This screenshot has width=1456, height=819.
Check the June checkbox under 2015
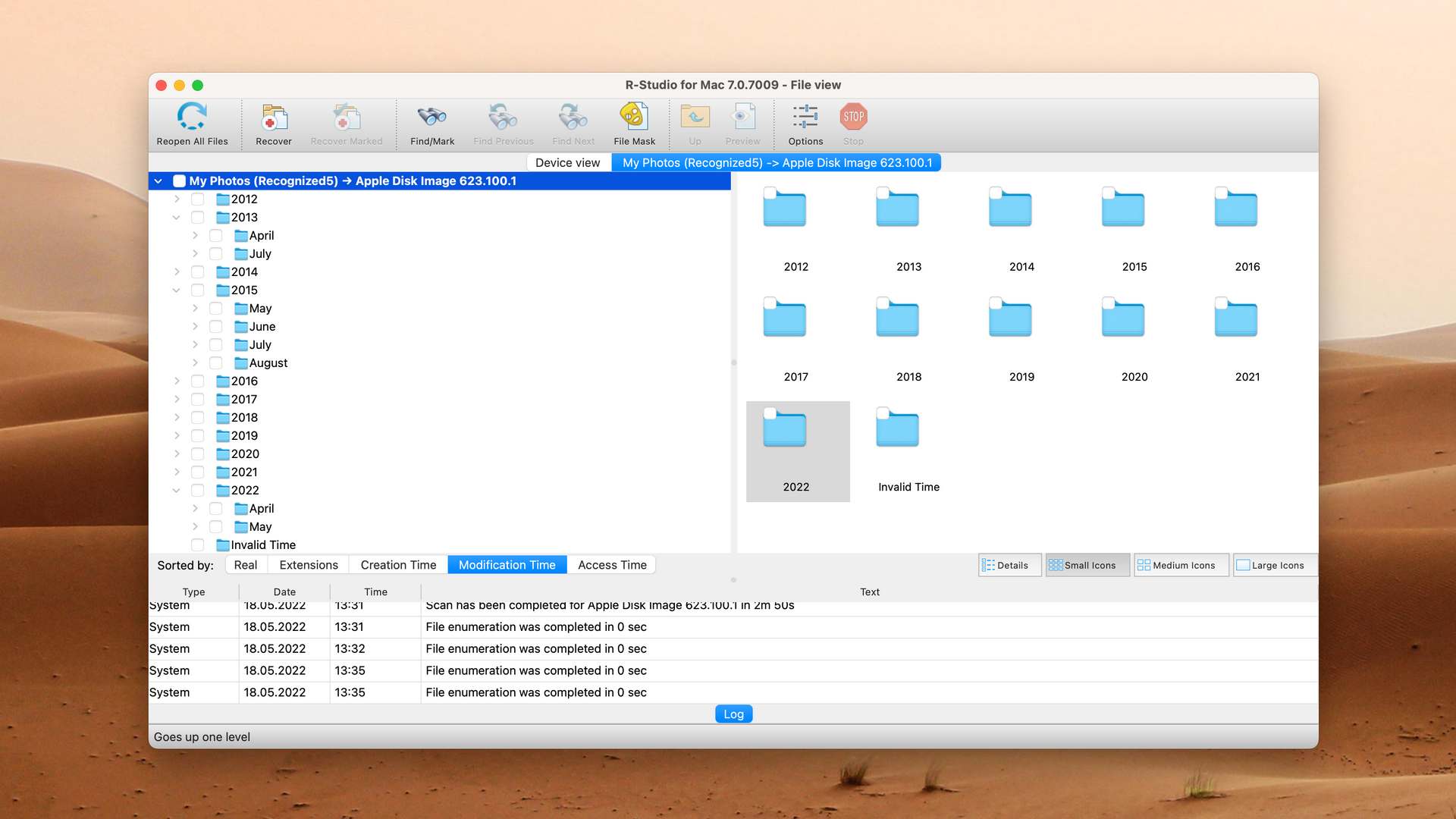[215, 326]
